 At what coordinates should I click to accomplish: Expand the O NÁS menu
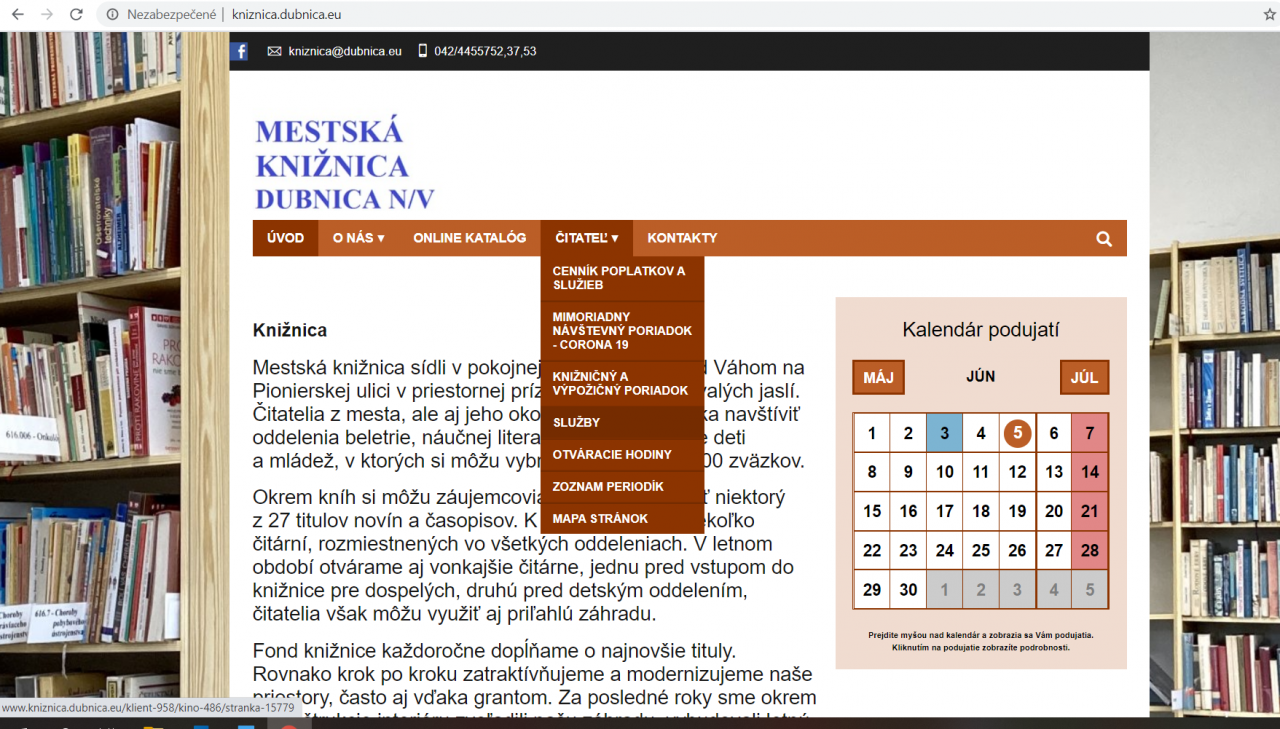[359, 238]
